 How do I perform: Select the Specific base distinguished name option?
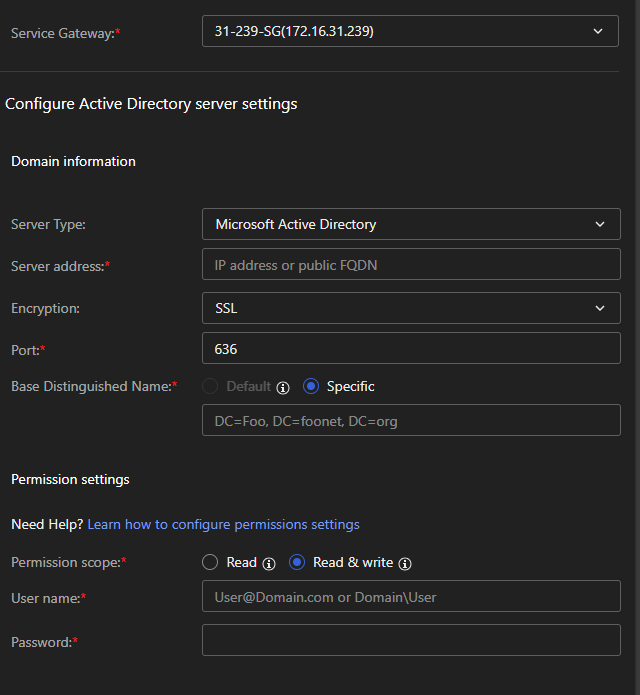click(x=311, y=386)
